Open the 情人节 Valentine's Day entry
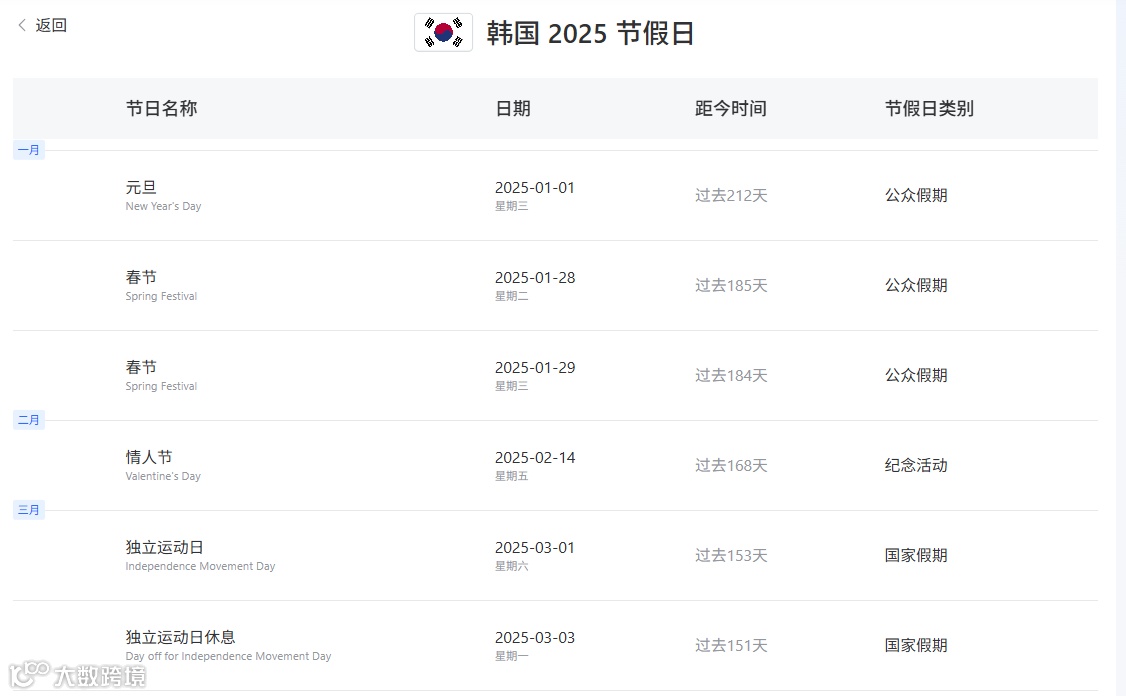Image resolution: width=1126 pixels, height=696 pixels. coord(555,465)
